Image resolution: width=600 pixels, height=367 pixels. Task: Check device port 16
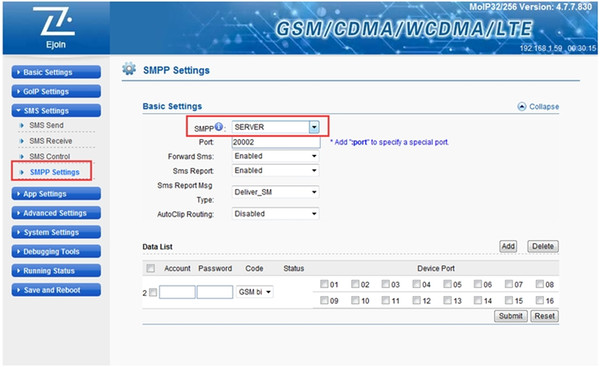pyautogui.click(x=540, y=300)
